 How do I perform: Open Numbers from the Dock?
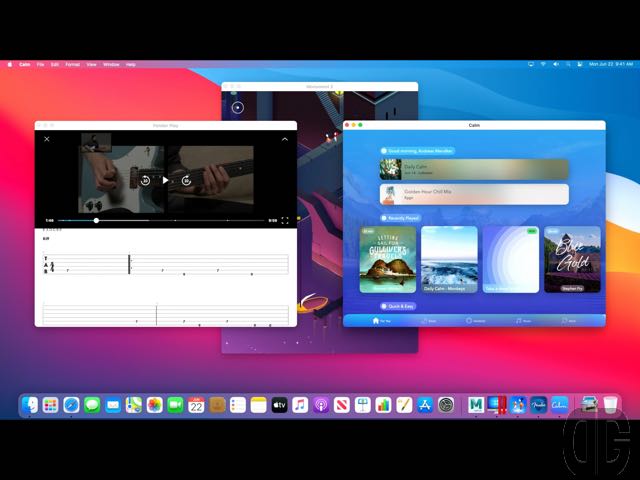click(x=384, y=405)
